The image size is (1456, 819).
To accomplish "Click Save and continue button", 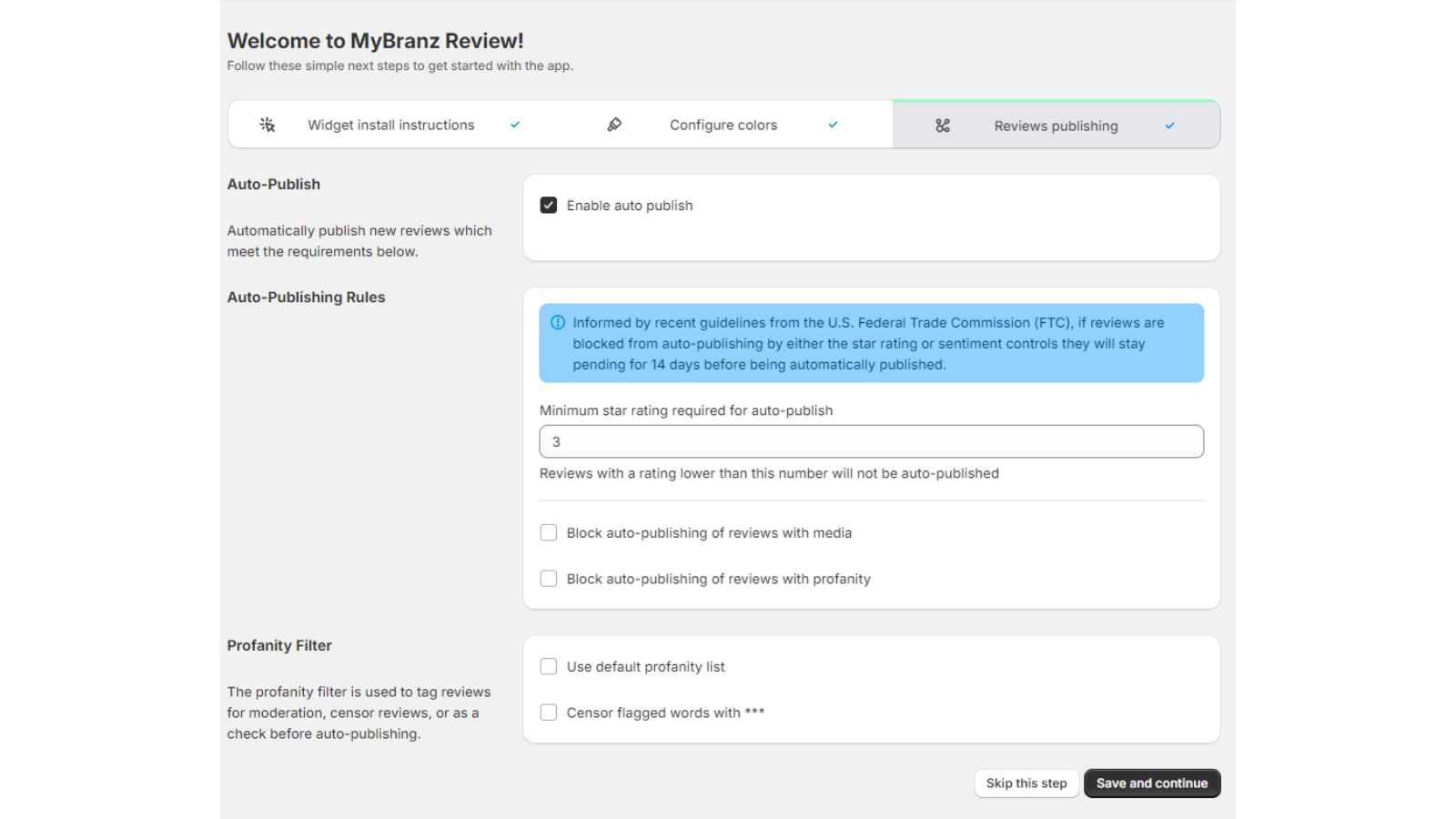I will coord(1152,784).
